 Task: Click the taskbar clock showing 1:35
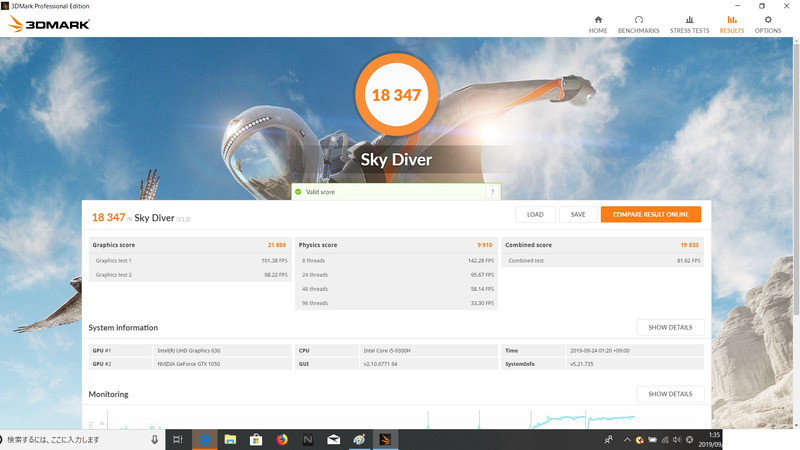pyautogui.click(x=710, y=439)
